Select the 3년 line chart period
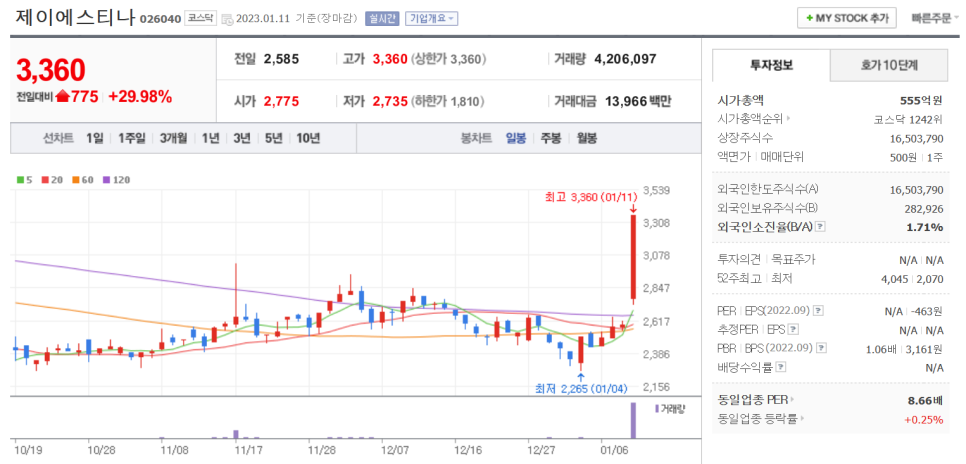966x464 pixels. coord(242,138)
